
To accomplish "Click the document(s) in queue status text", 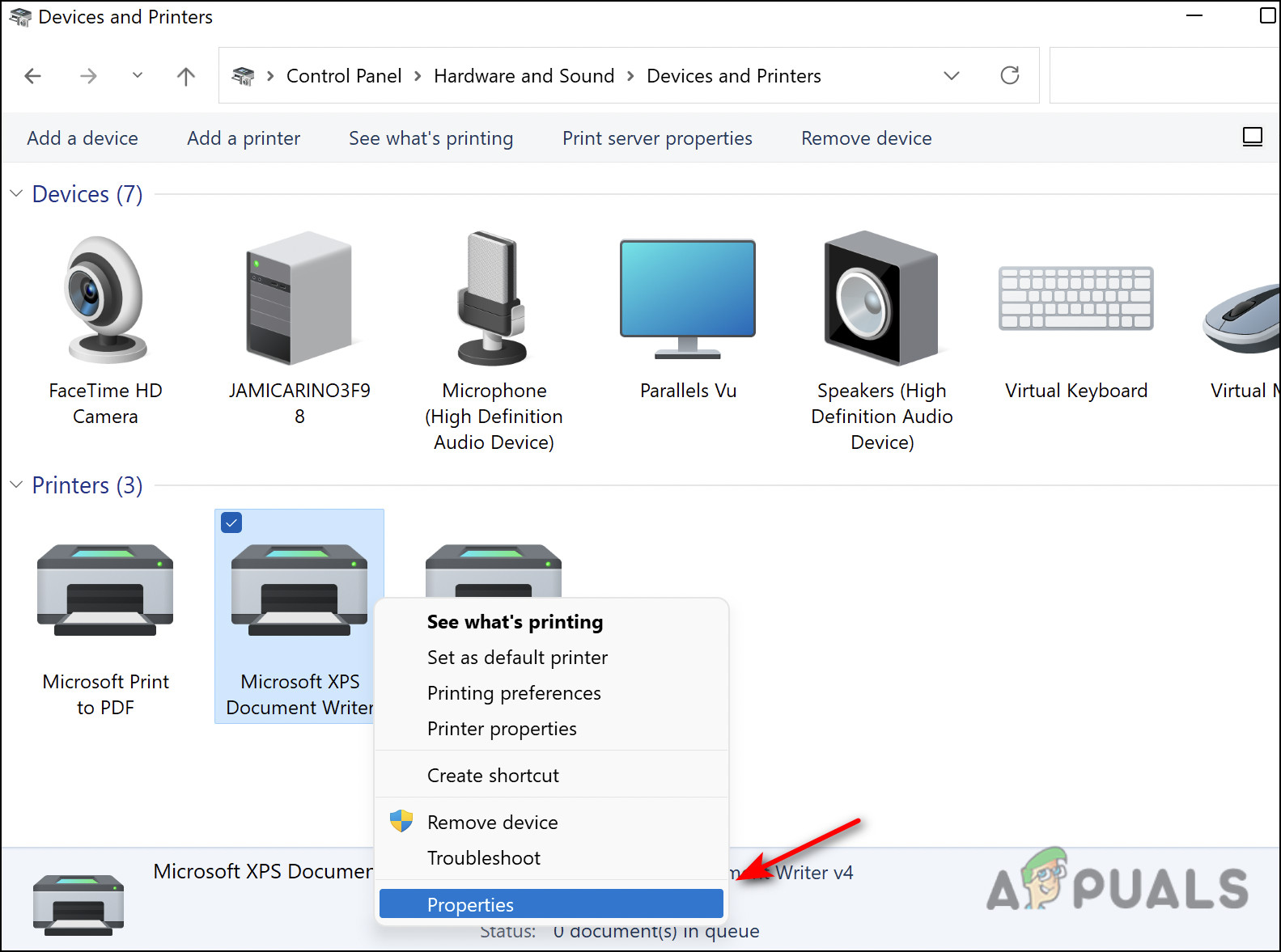I will (656, 932).
